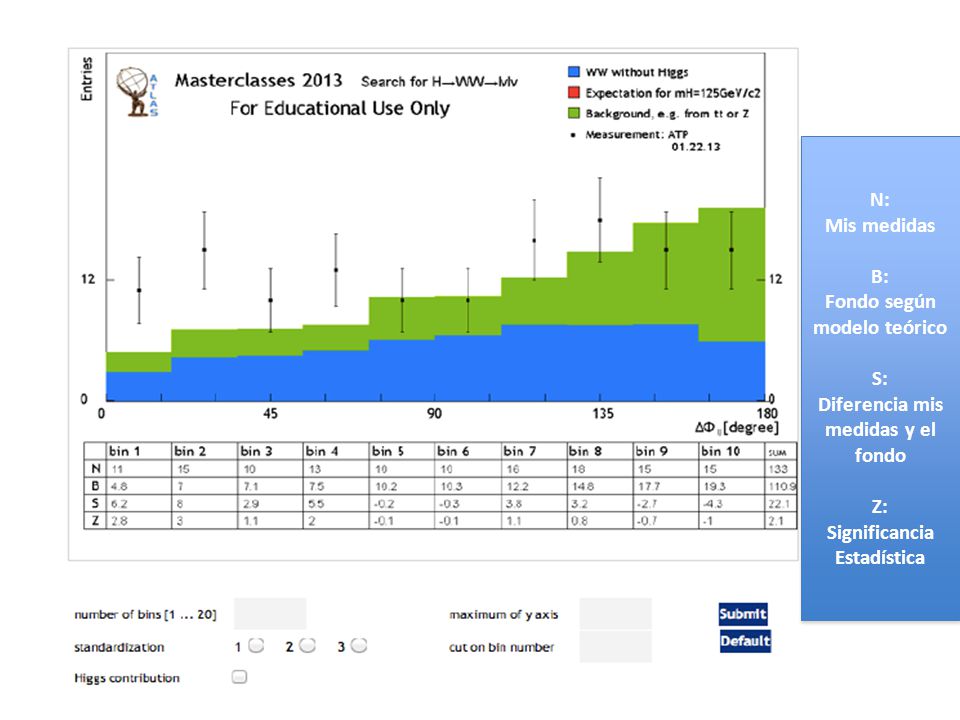Screen dimensions: 960x720
Task: Click the 'bin 2' column header
Action: 190,451
